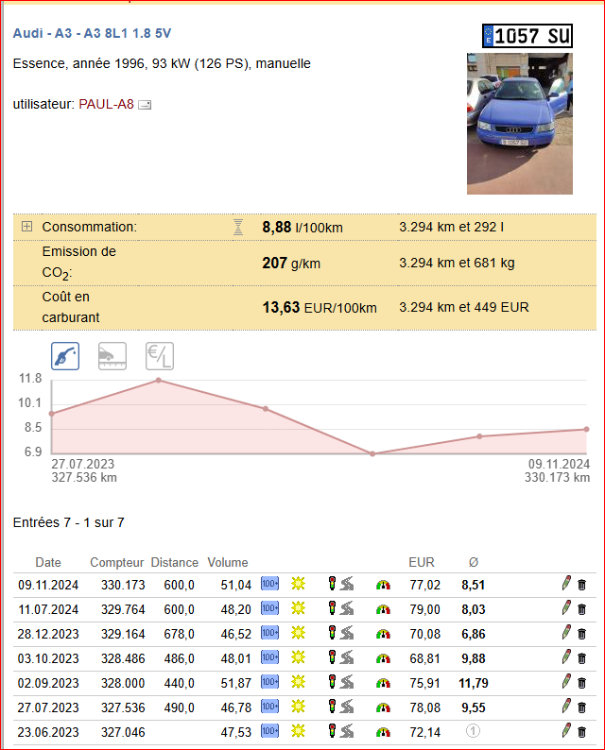Click the EUR column header

[x=421, y=562]
